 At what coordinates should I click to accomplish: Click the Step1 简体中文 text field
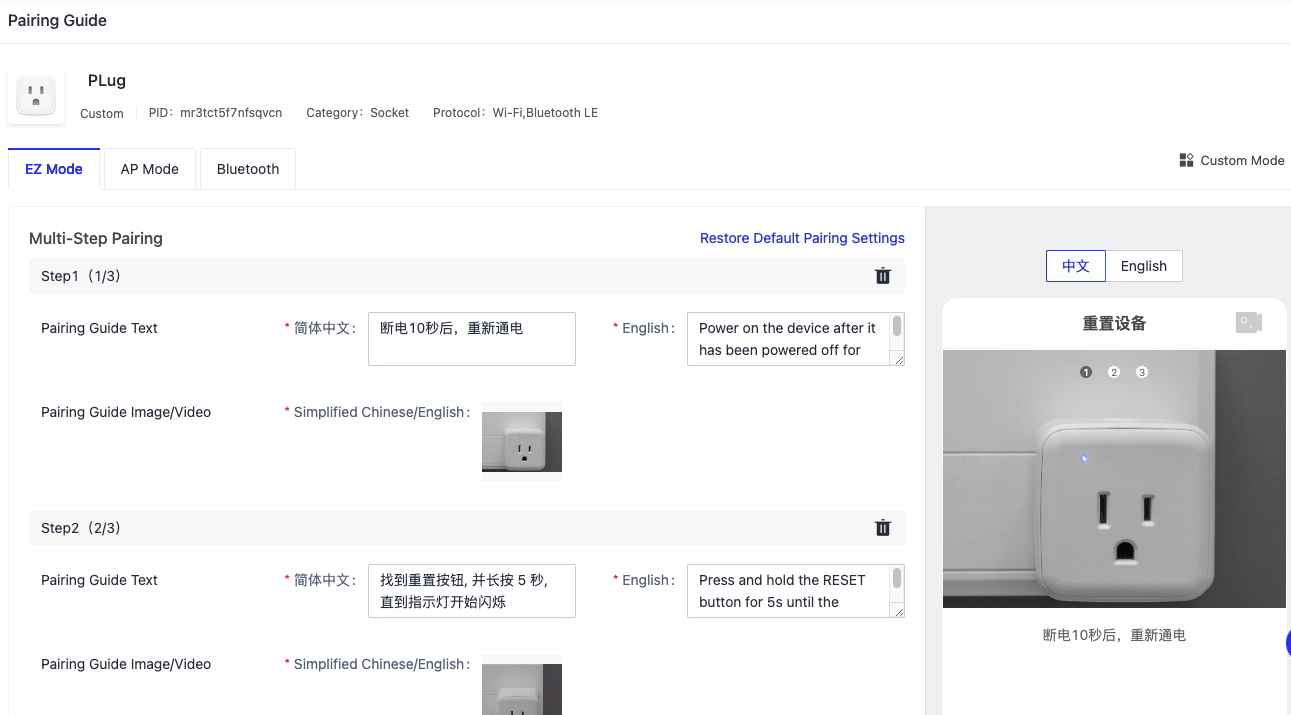(471, 338)
